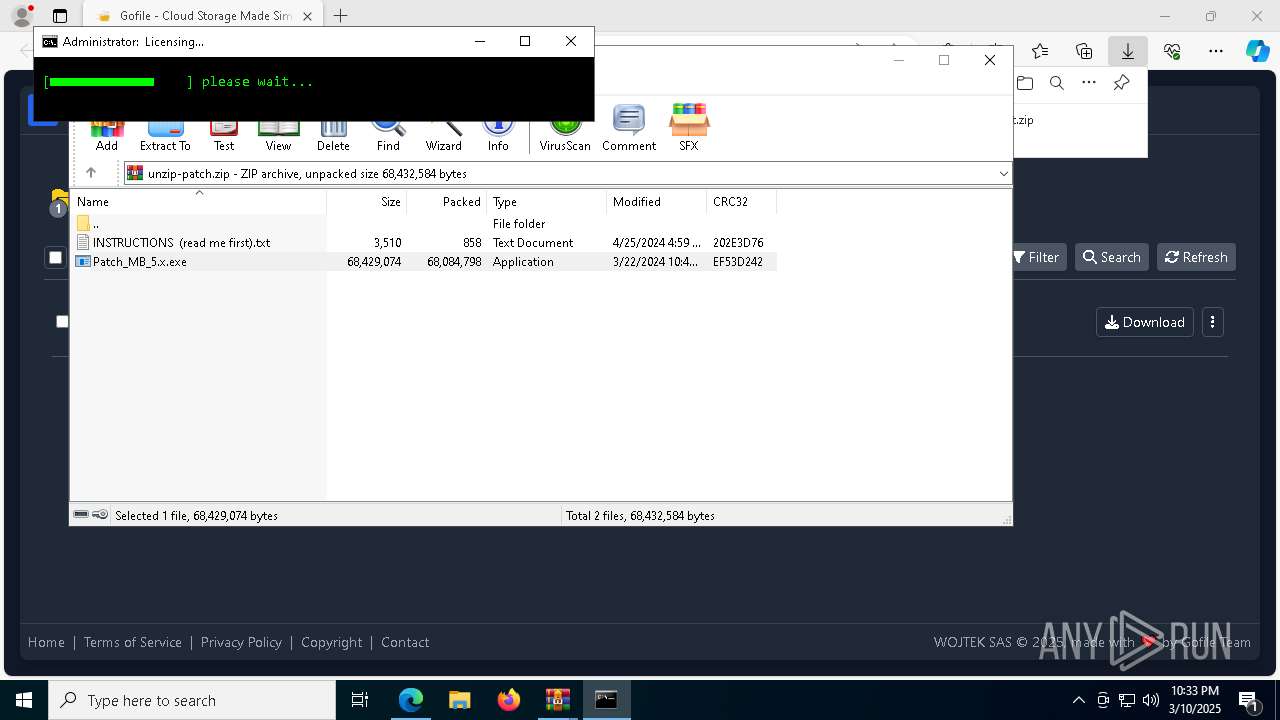
Task: Click the taskbar search box
Action: (192, 700)
